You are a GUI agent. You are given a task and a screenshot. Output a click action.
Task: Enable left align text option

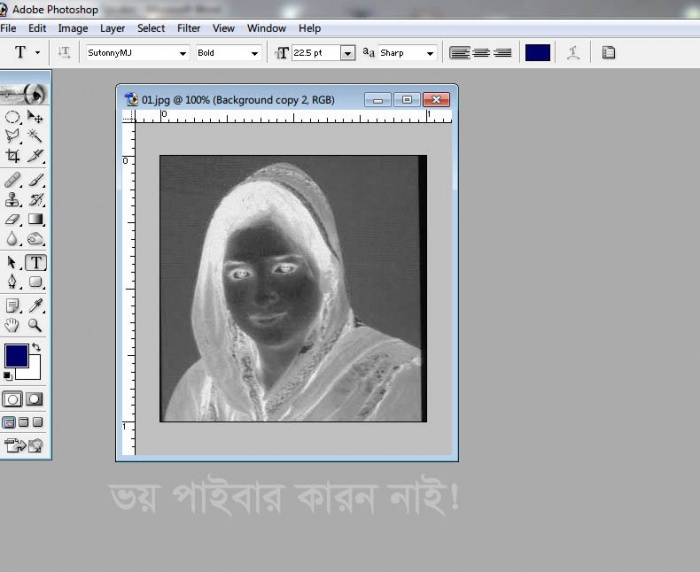[x=459, y=52]
